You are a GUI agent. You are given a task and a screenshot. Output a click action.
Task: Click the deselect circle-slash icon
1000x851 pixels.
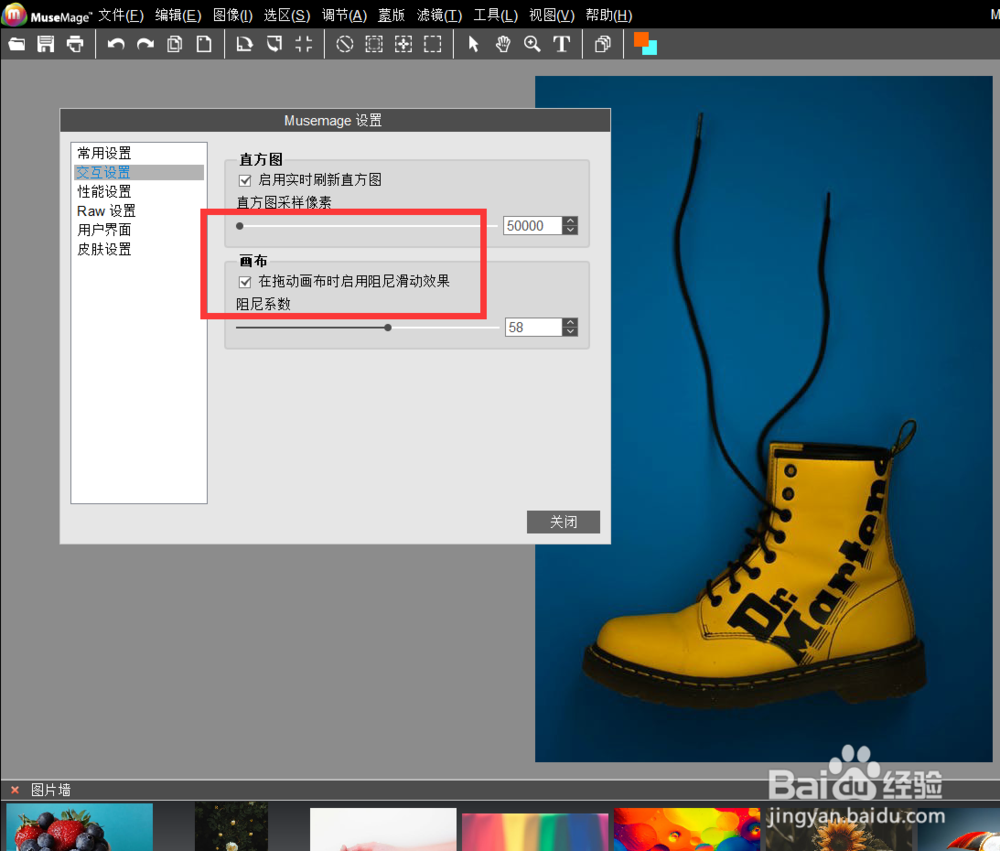tap(344, 44)
